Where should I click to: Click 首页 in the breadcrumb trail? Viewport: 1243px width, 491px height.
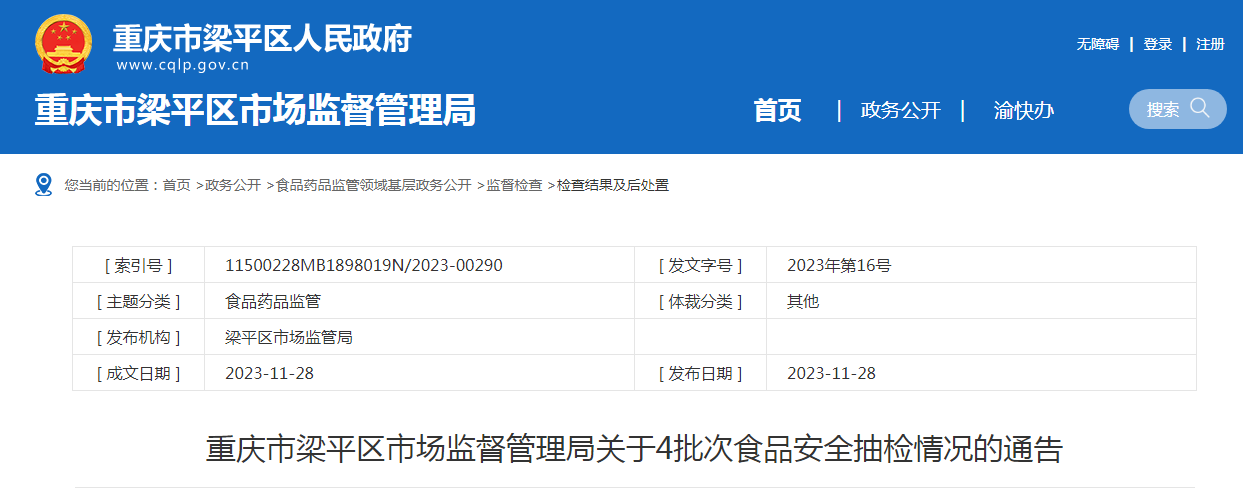coord(176,185)
